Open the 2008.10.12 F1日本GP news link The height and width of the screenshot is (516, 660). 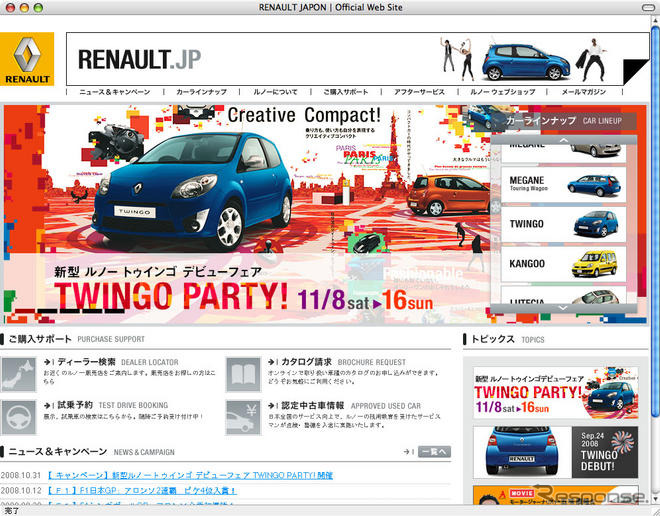tap(141, 491)
